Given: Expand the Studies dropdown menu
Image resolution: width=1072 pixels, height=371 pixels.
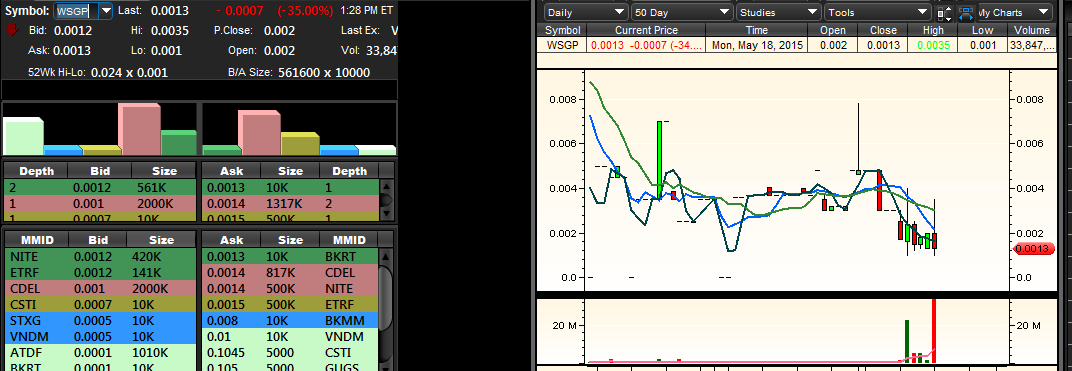Looking at the screenshot, I should point(779,12).
